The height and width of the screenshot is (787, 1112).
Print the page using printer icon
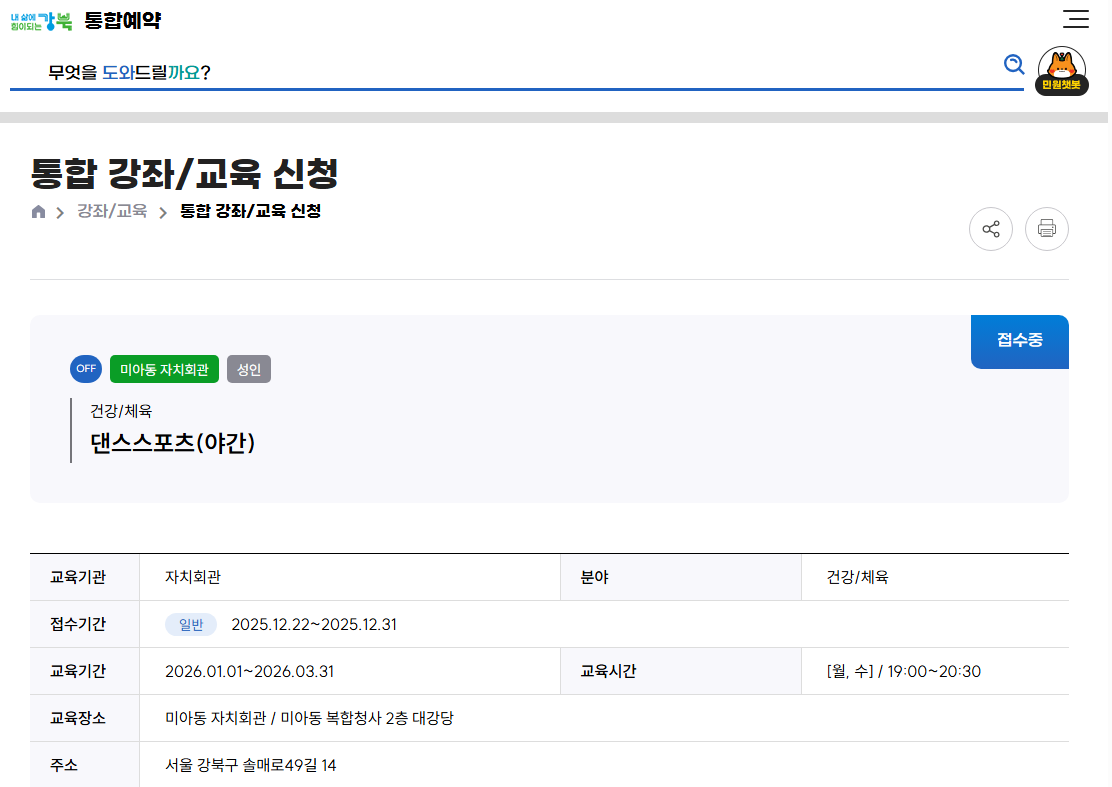point(1046,229)
